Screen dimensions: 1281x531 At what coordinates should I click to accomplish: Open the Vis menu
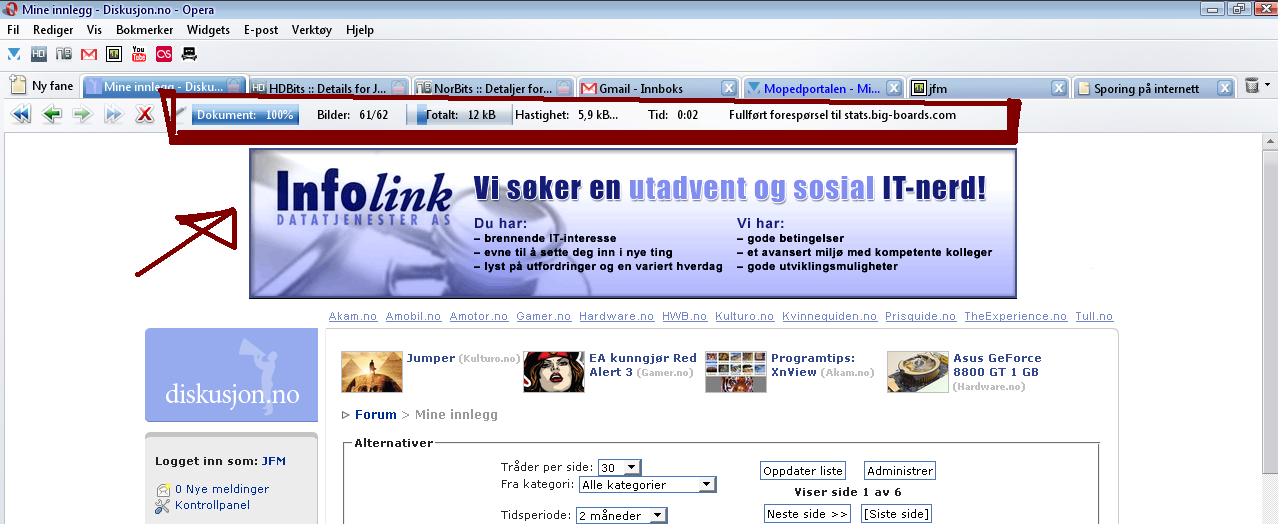(x=94, y=30)
